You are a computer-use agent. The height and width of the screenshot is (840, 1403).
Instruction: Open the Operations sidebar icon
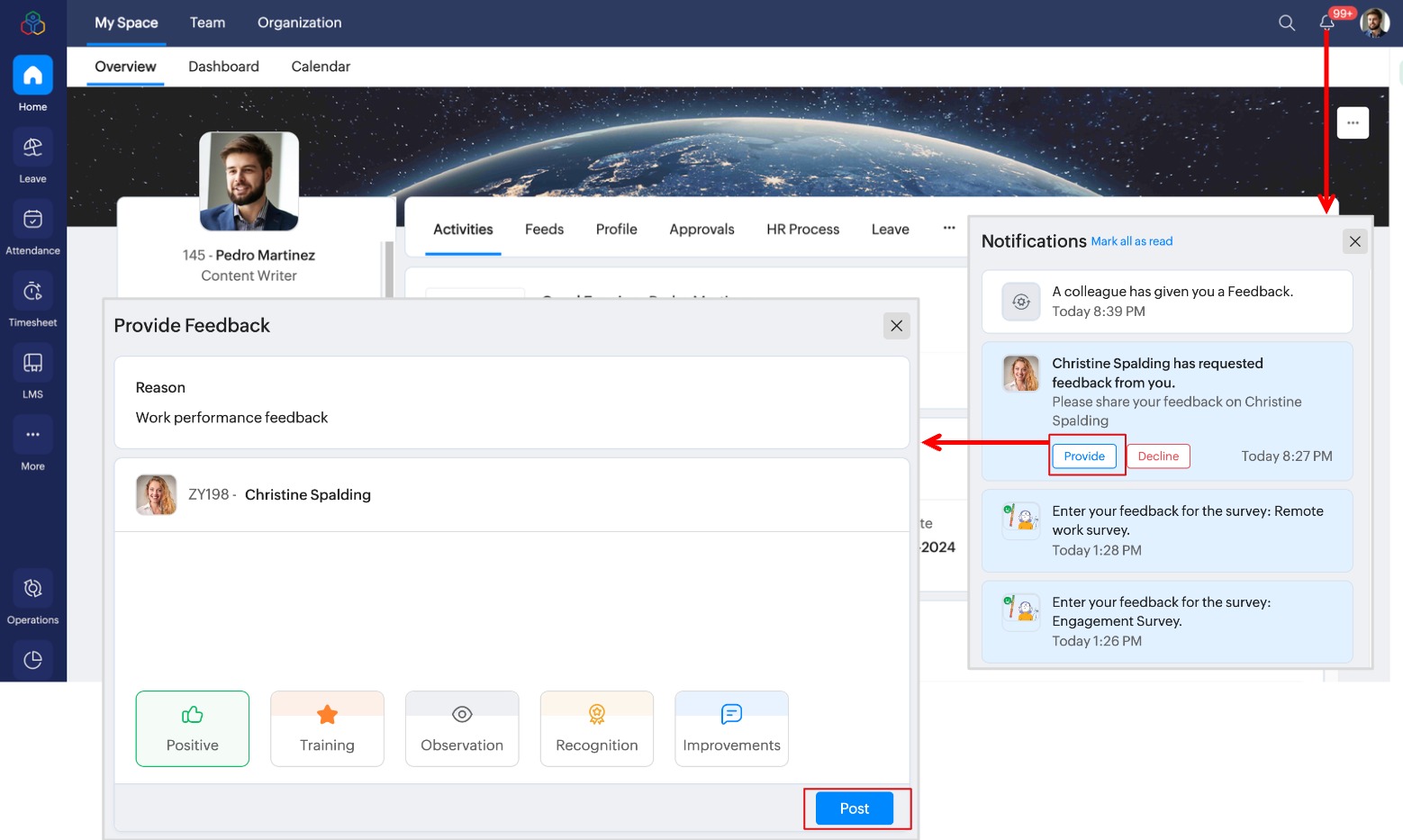(32, 596)
